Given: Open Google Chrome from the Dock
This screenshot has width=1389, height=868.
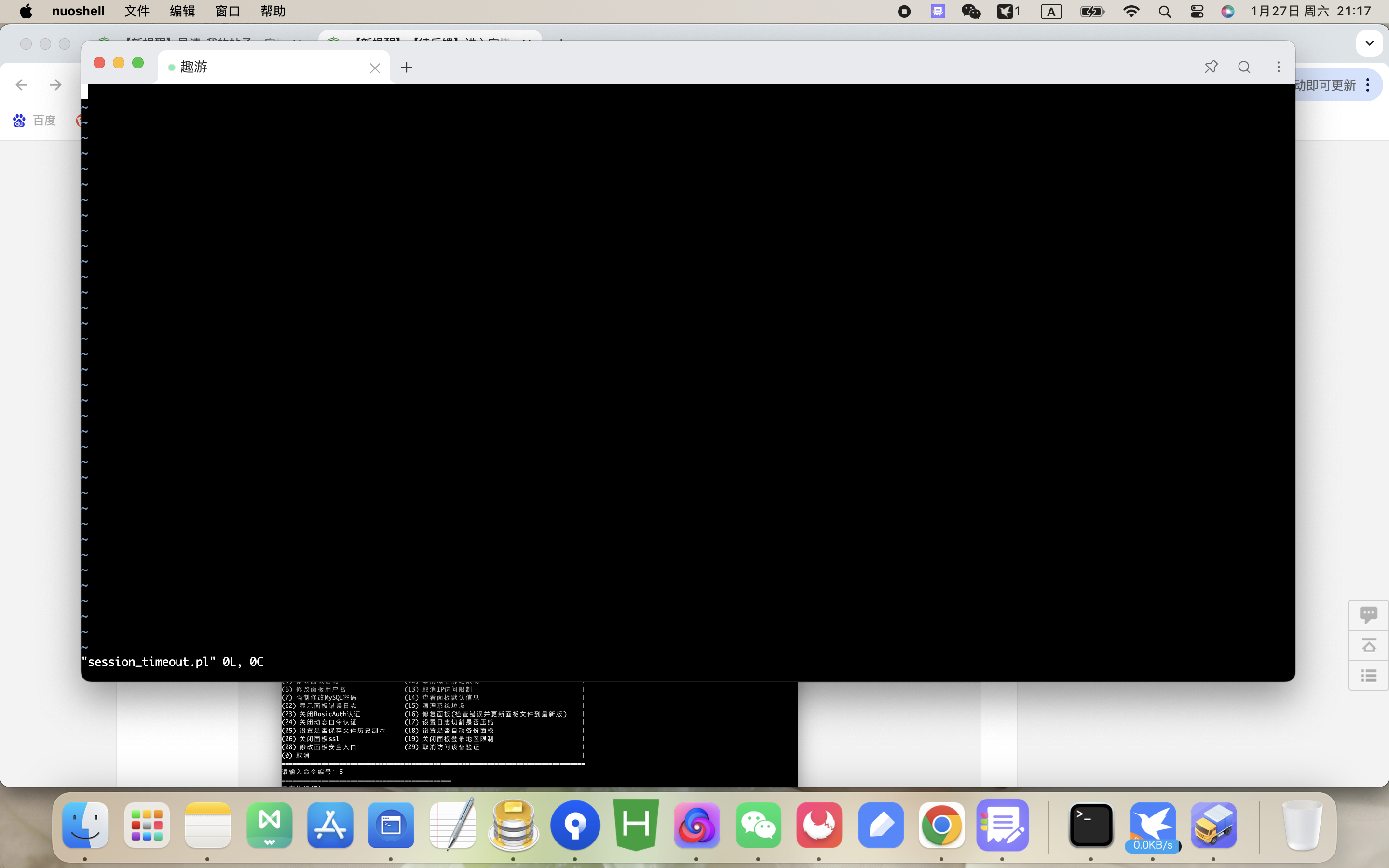Looking at the screenshot, I should (941, 825).
